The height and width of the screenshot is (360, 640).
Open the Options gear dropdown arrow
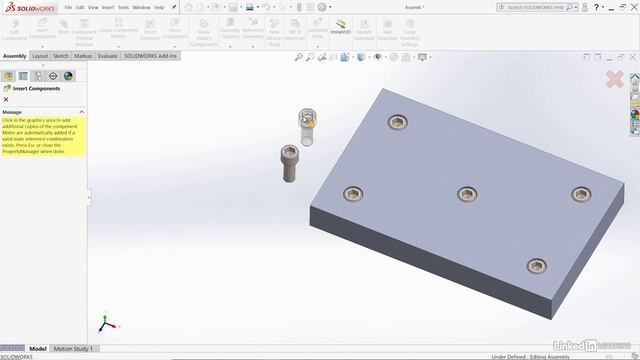point(330,7)
